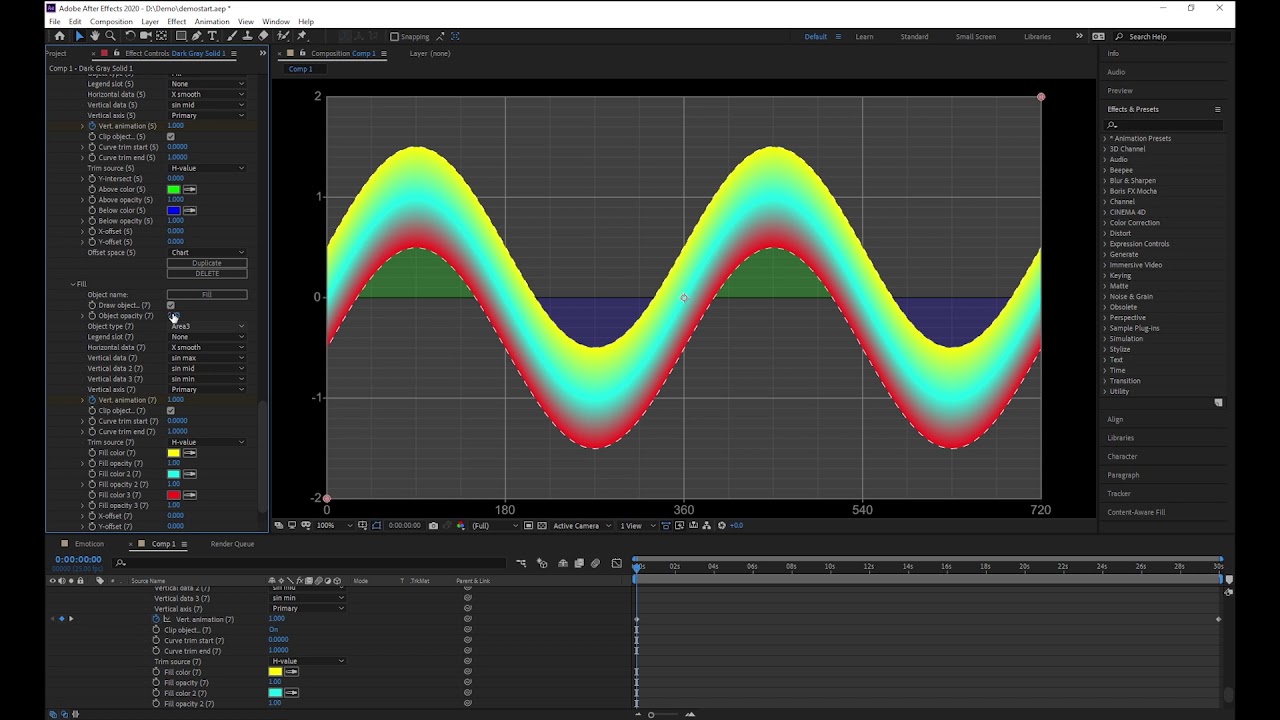The image size is (1280, 720).
Task: Select the Brush tool
Action: 232,36
